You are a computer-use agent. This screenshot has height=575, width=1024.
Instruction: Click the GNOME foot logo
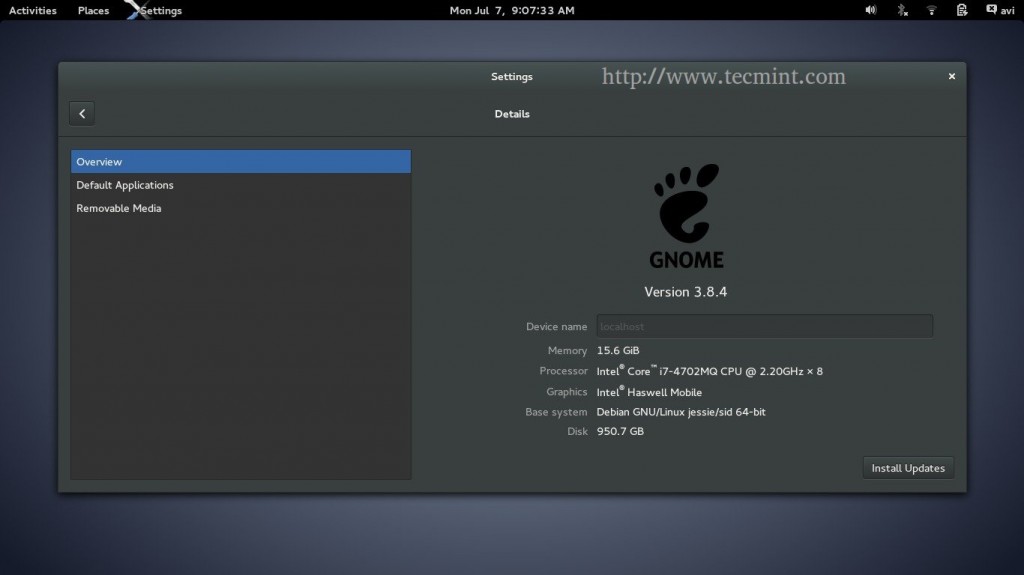pos(686,206)
